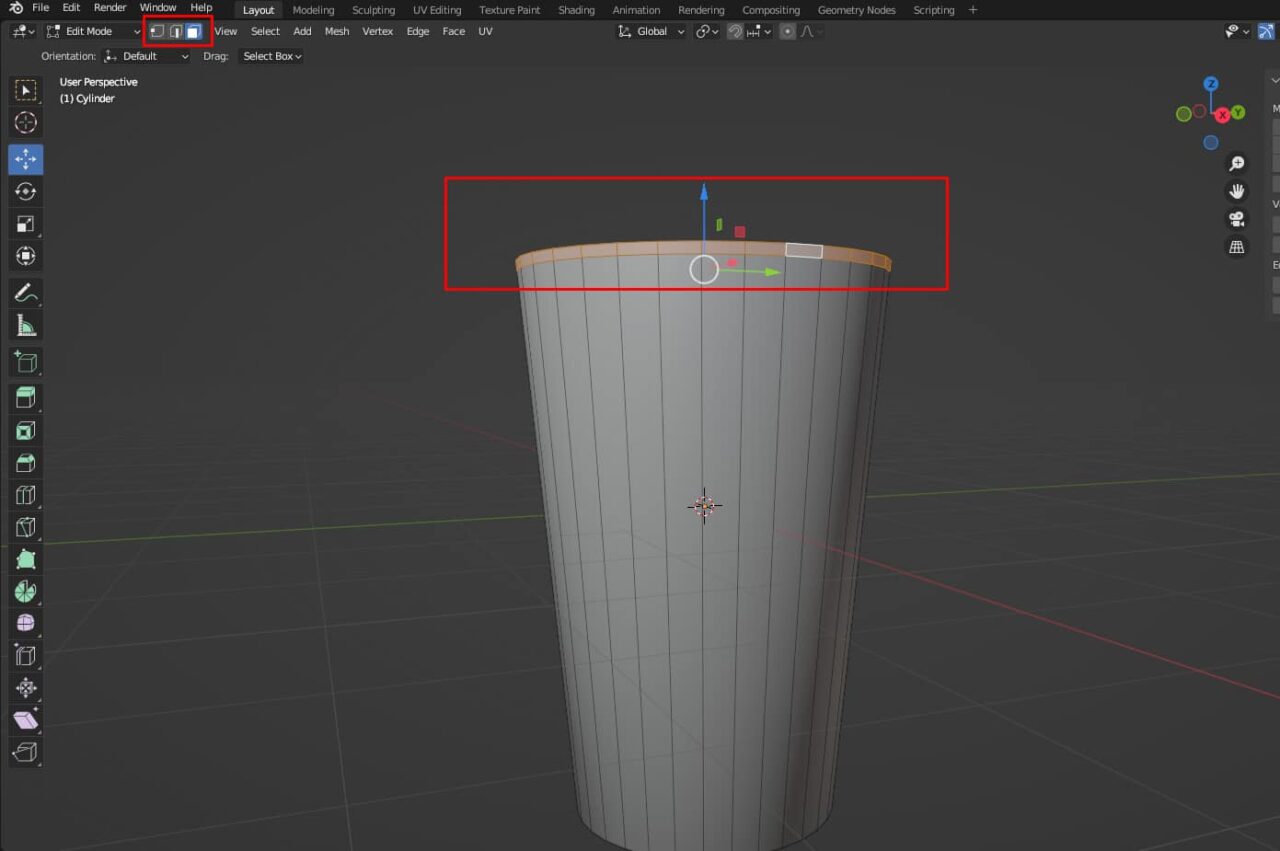Select the Move tool
The height and width of the screenshot is (851, 1280).
25,158
